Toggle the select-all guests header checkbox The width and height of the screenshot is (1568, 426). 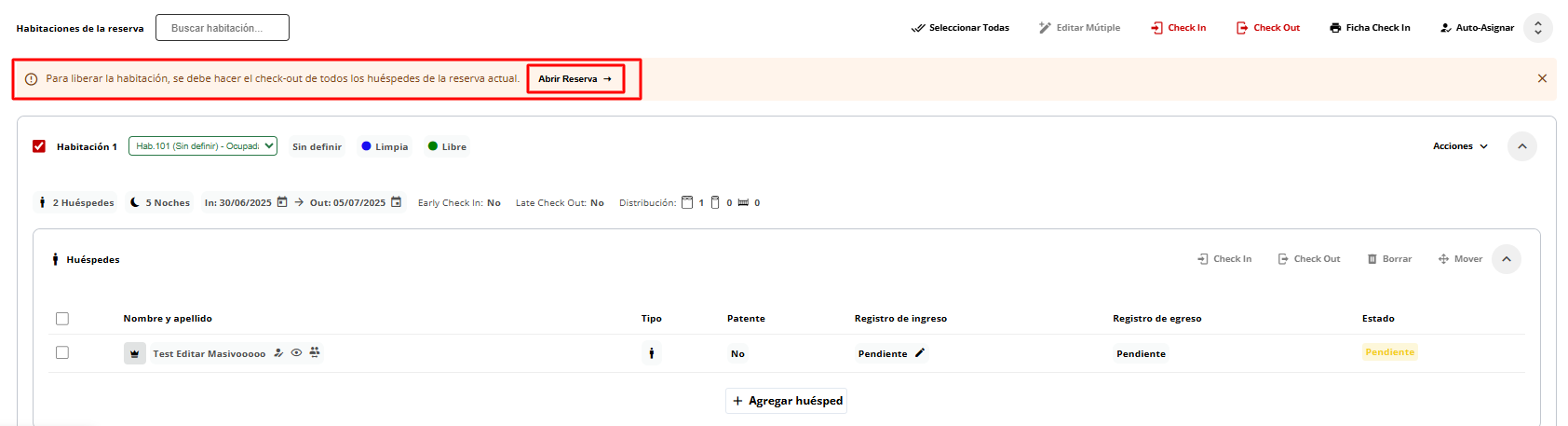pyautogui.click(x=62, y=319)
